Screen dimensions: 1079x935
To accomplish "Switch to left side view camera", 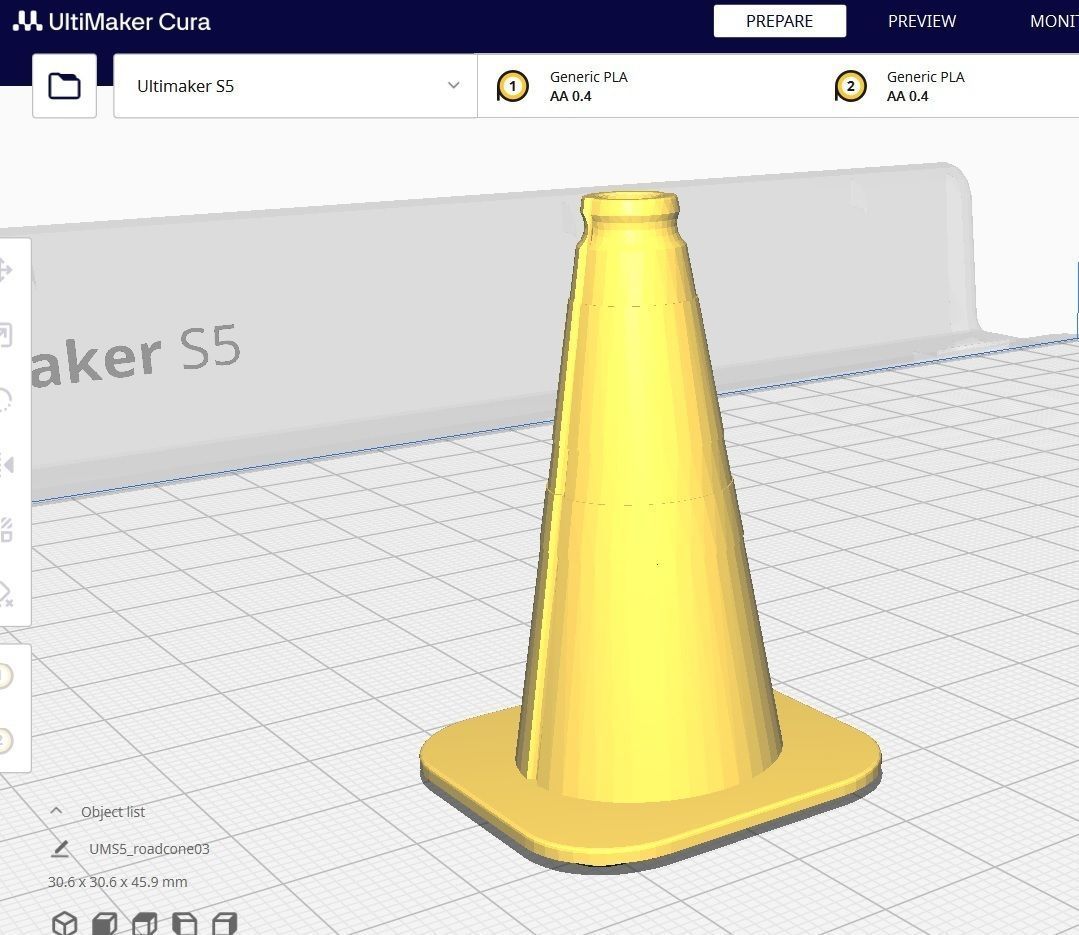I will [184, 923].
